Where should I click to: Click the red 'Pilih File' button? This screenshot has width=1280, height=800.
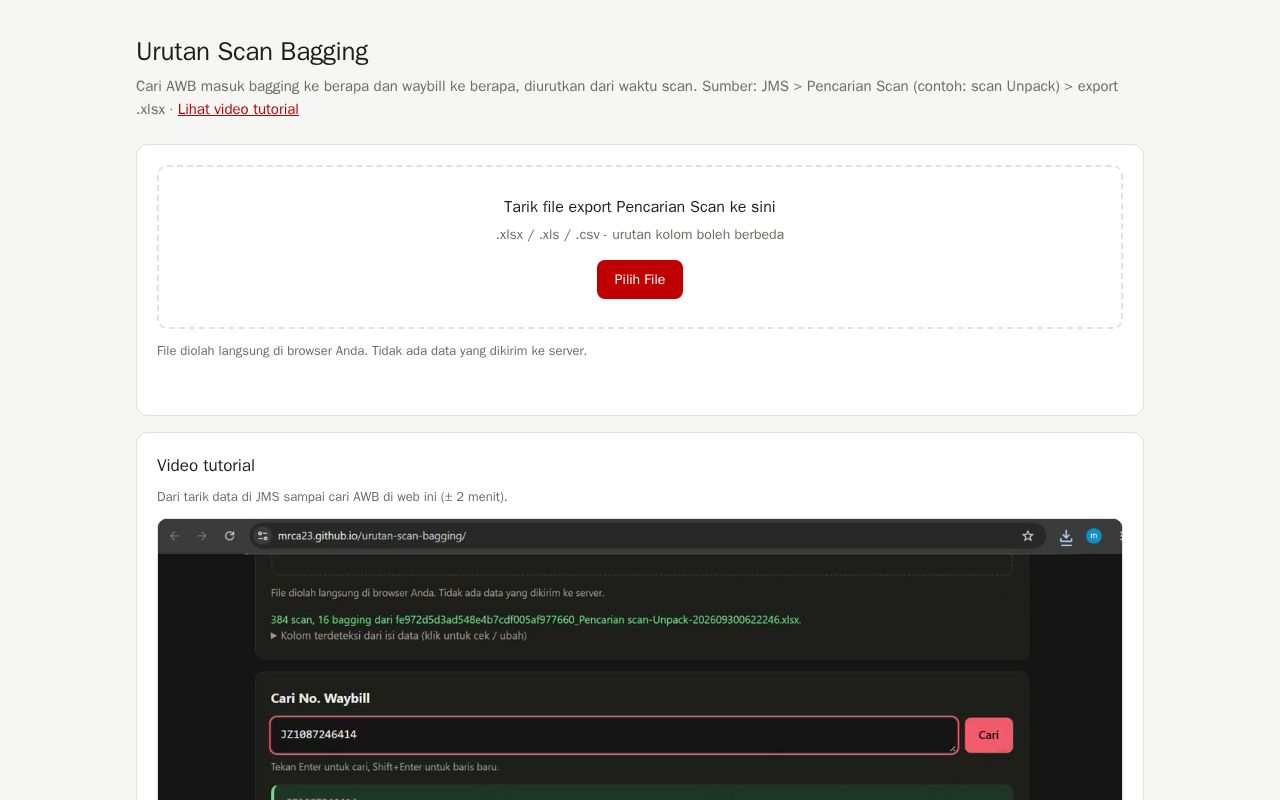tap(640, 279)
